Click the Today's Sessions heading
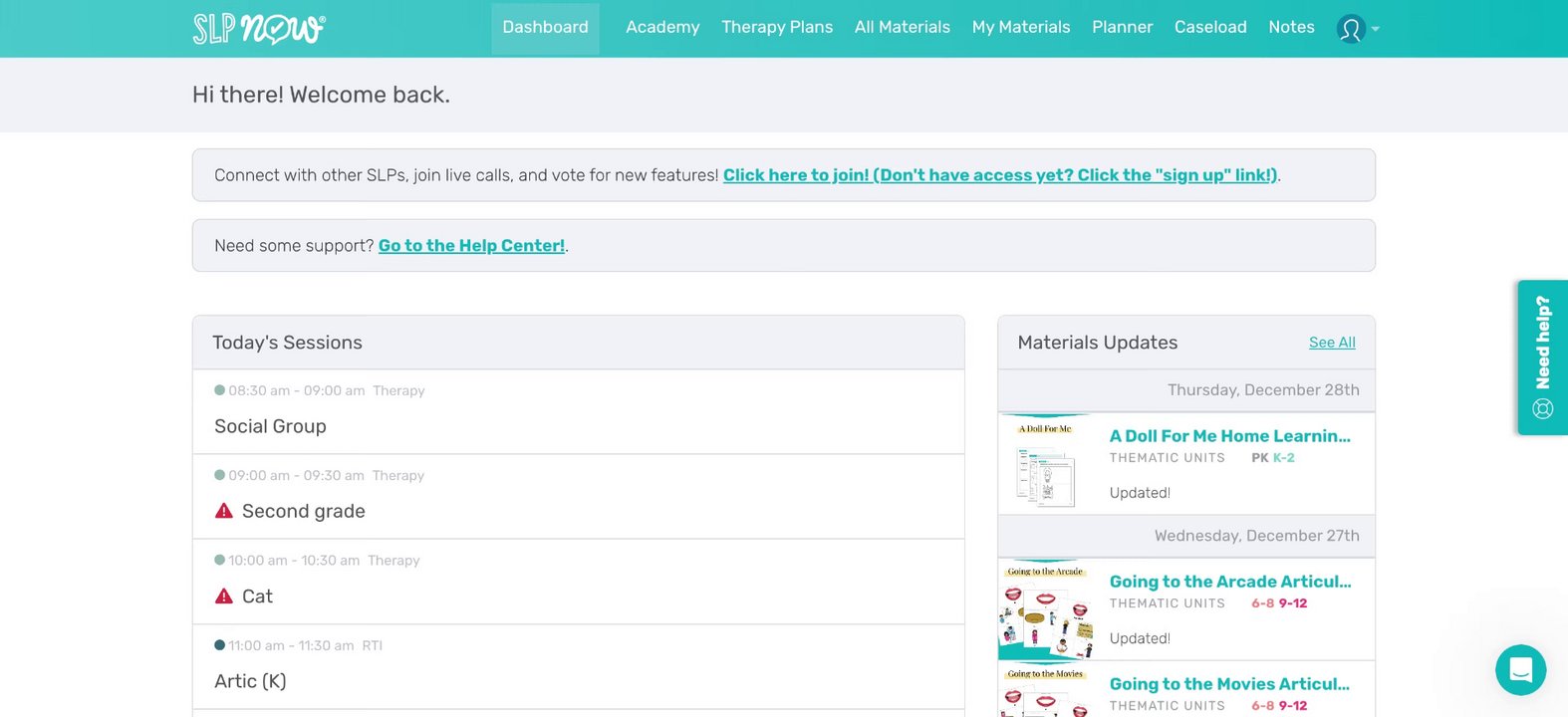Screen dimensions: 1568x717 [287, 343]
